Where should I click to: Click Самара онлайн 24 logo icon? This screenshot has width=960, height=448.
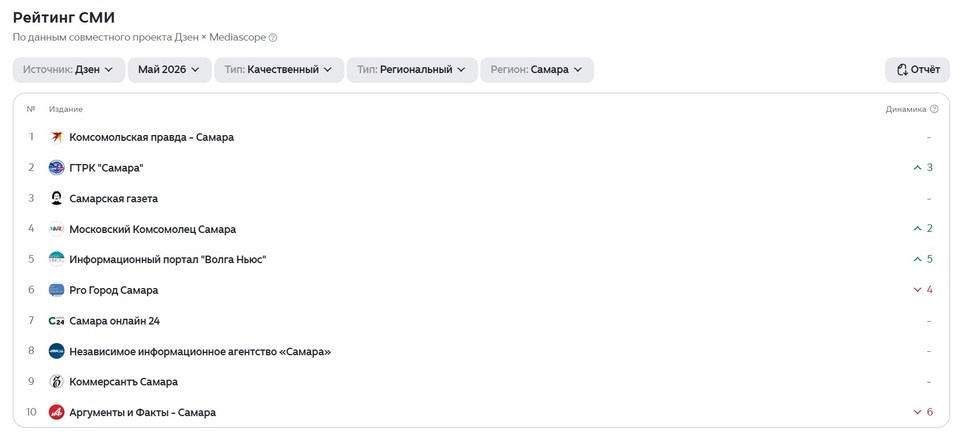coord(56,321)
